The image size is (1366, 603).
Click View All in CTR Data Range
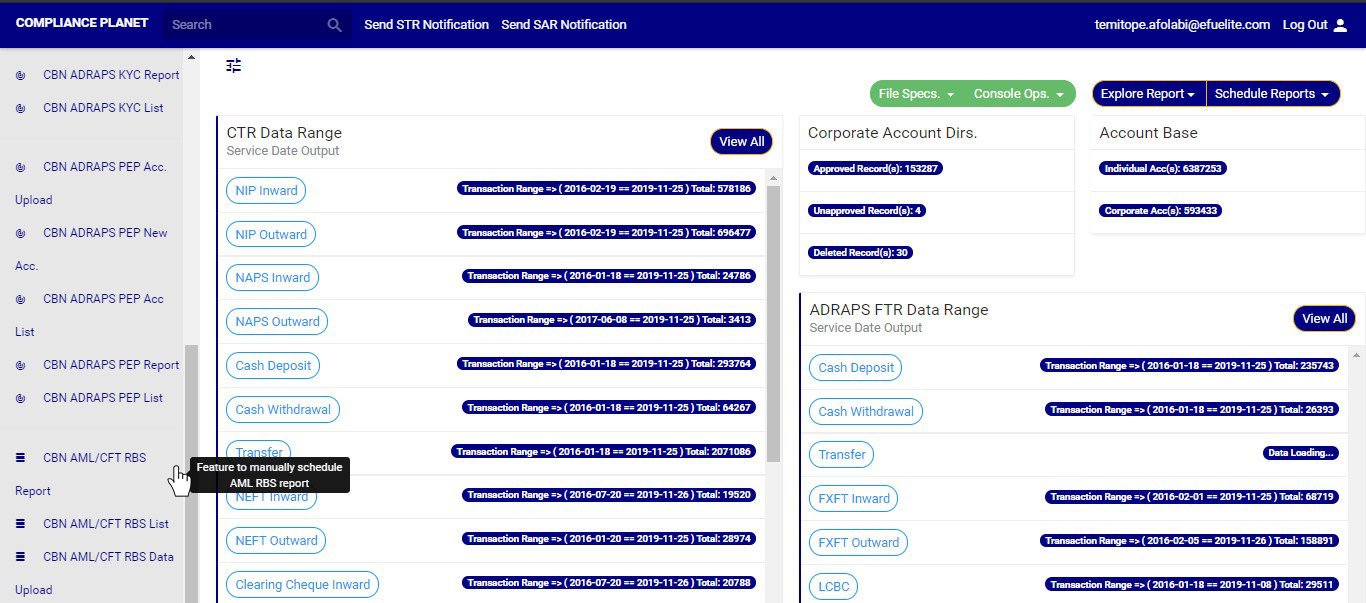[x=741, y=142]
